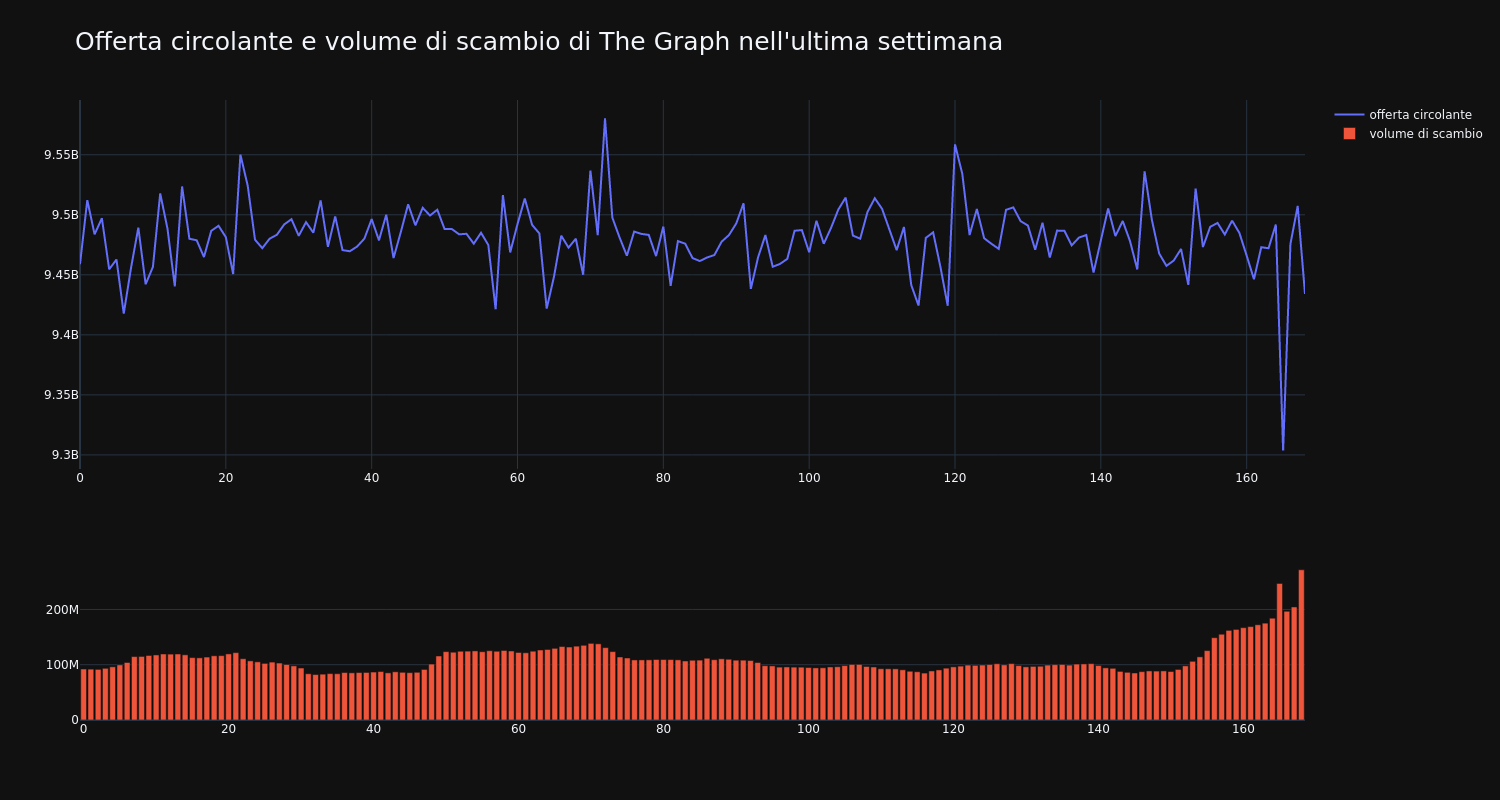1500x800 pixels.
Task: Click the 100M label on the volume chart
Action: coord(62,665)
